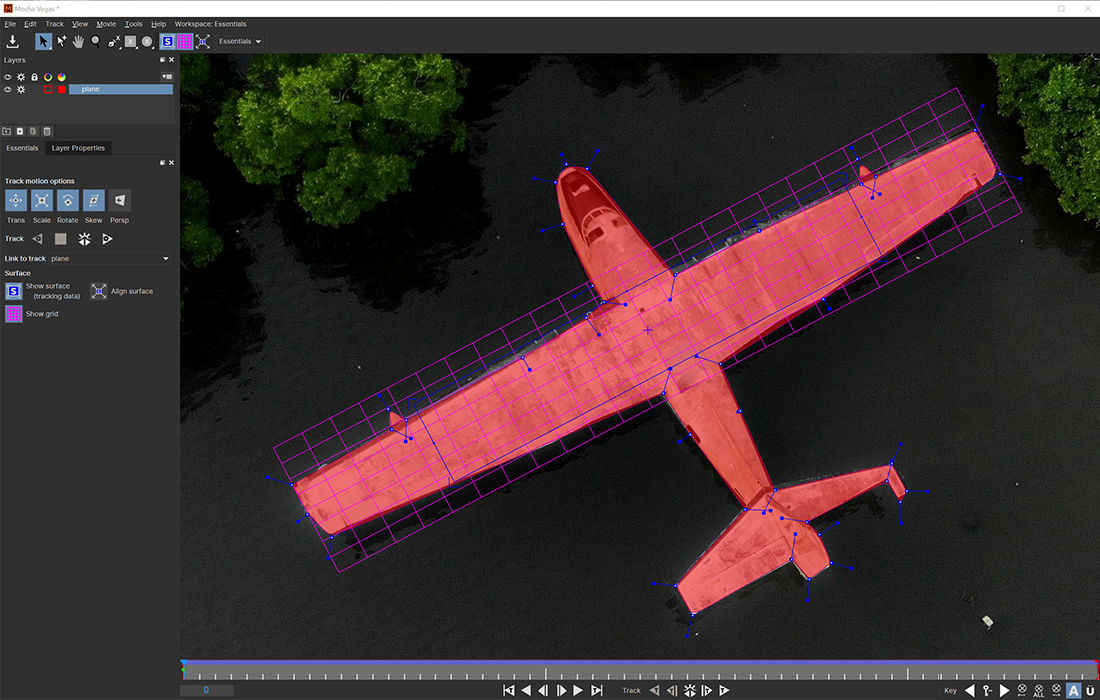The height and width of the screenshot is (700, 1100).
Task: Open the Link to track dropdown
Action: click(110, 259)
